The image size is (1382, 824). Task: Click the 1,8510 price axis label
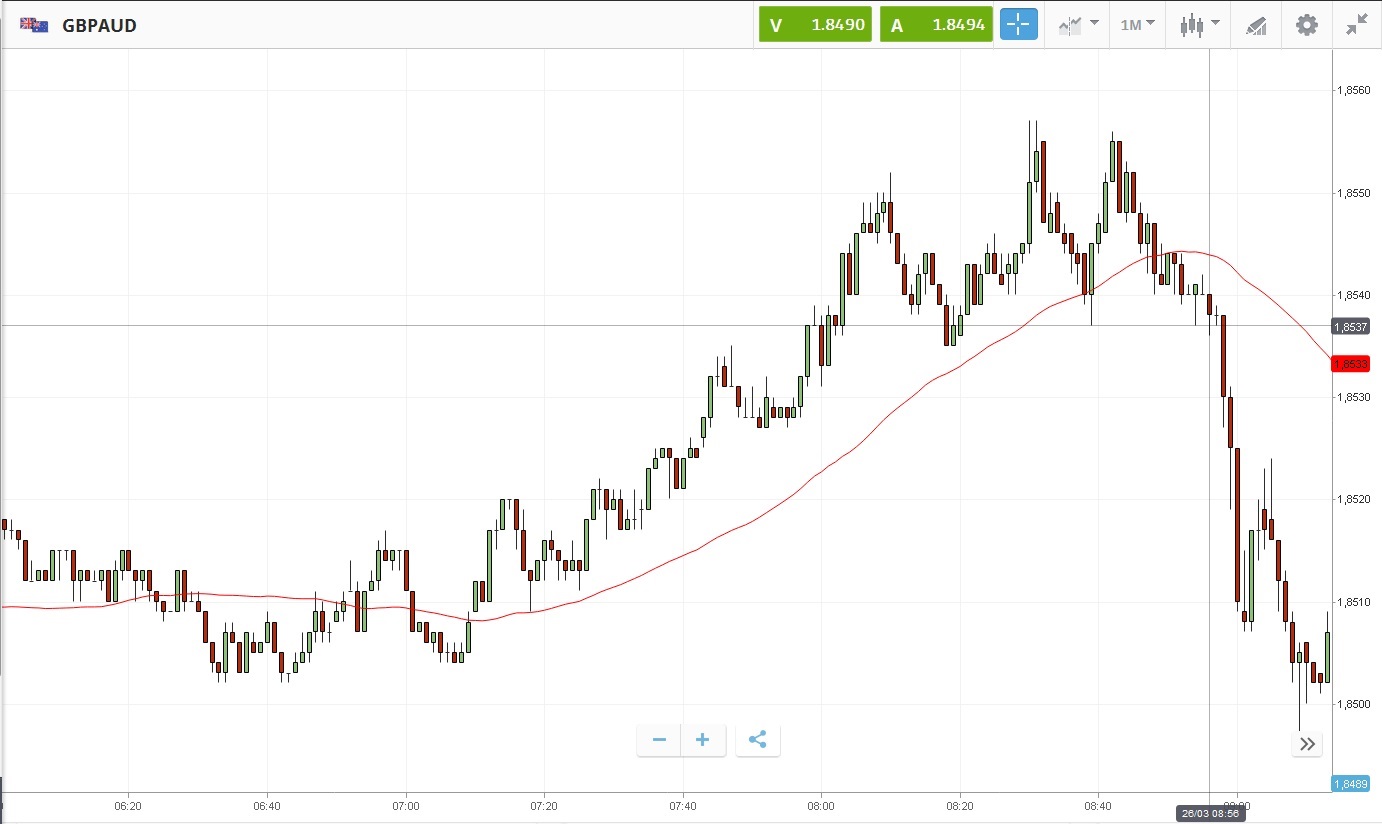pos(1352,602)
